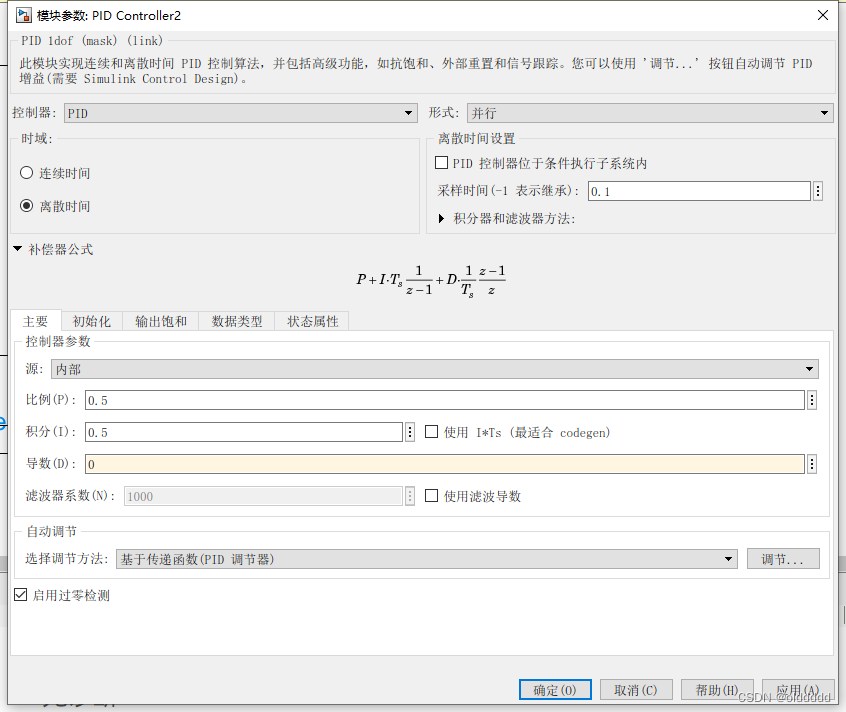Switch to the 主要 tab
Screen dimensions: 846x712
coord(36,321)
